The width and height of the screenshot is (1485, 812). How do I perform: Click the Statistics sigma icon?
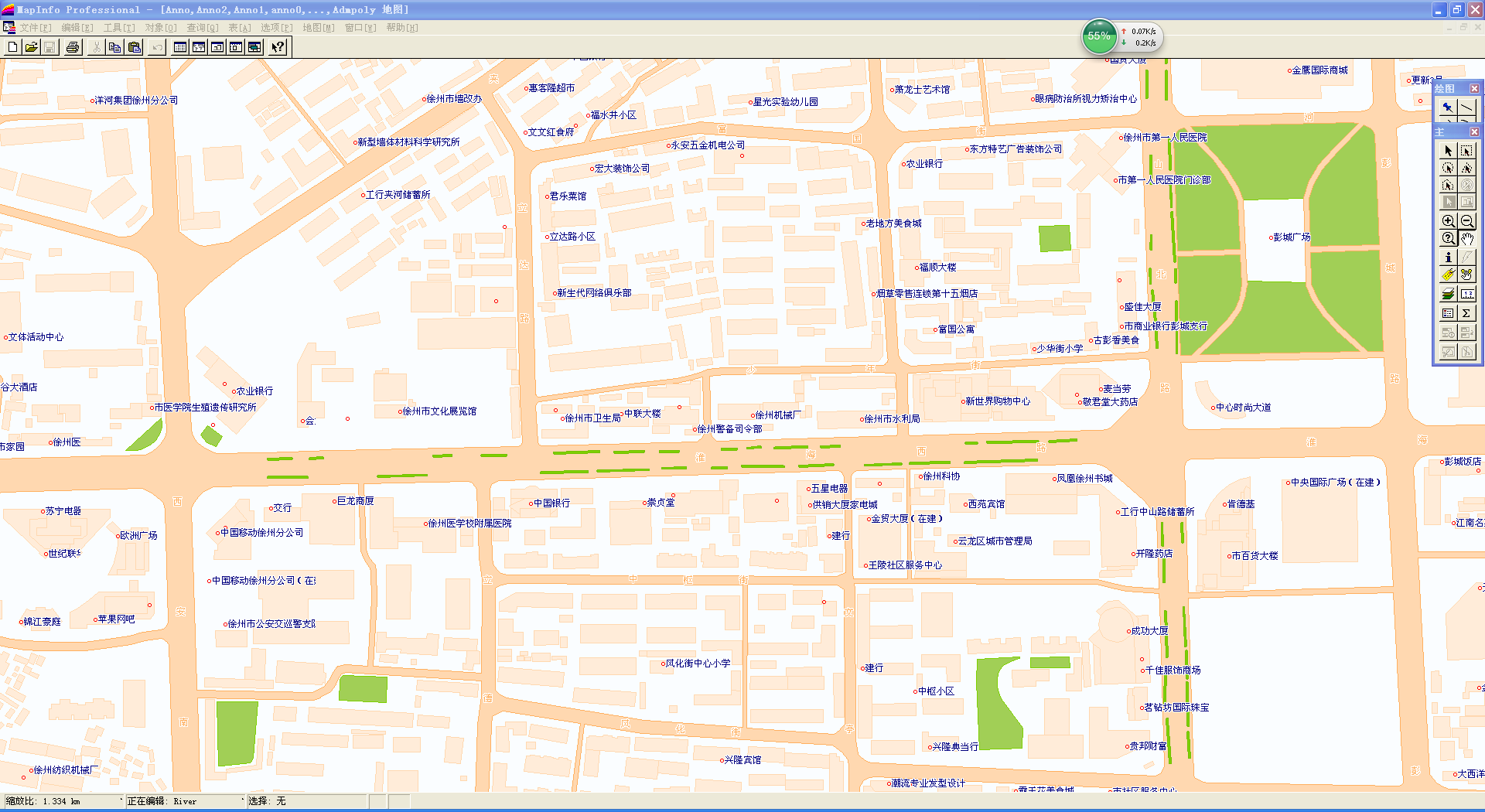1466,313
